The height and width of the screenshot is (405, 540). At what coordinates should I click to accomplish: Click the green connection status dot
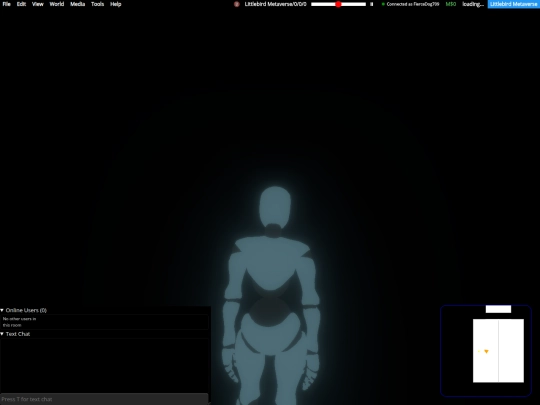[x=383, y=4]
